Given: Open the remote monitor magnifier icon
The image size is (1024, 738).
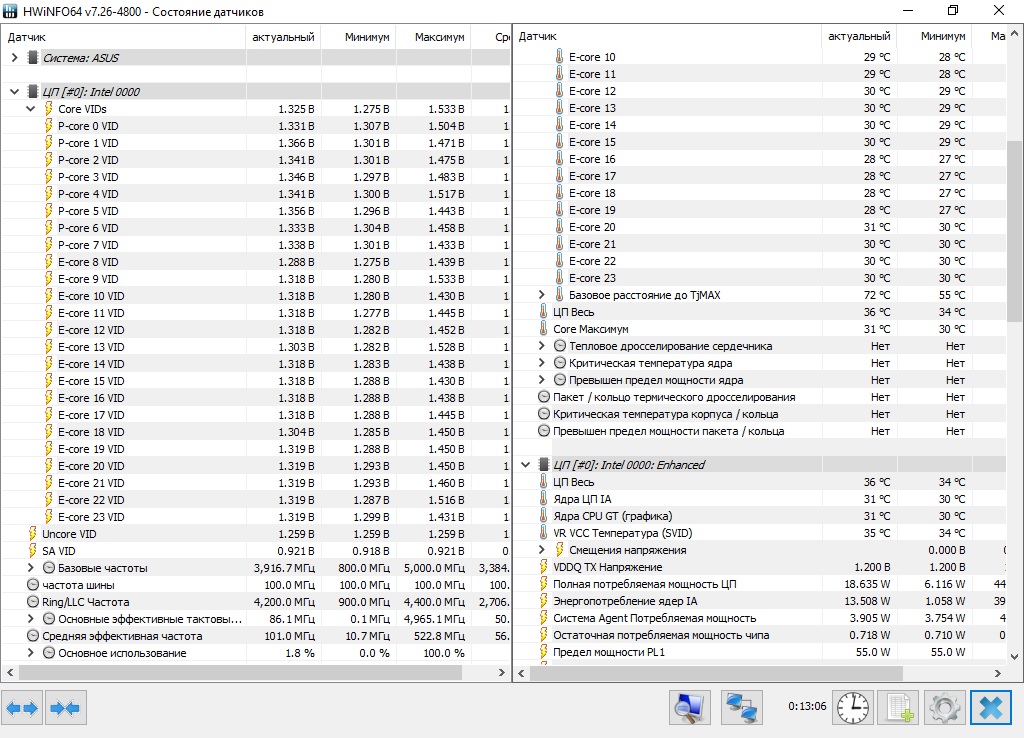Looking at the screenshot, I should click(690, 708).
